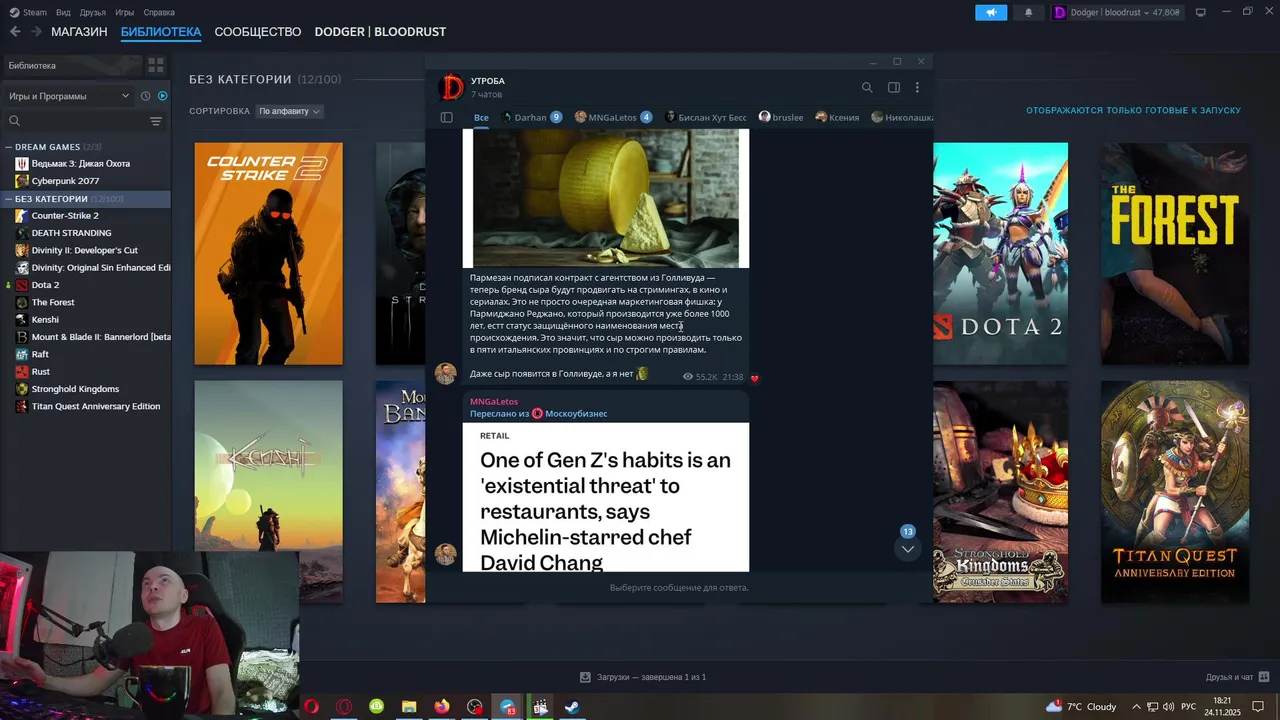Open the 7°C Cloudy weather widget
This screenshot has height=720, width=1280.
pos(1082,707)
